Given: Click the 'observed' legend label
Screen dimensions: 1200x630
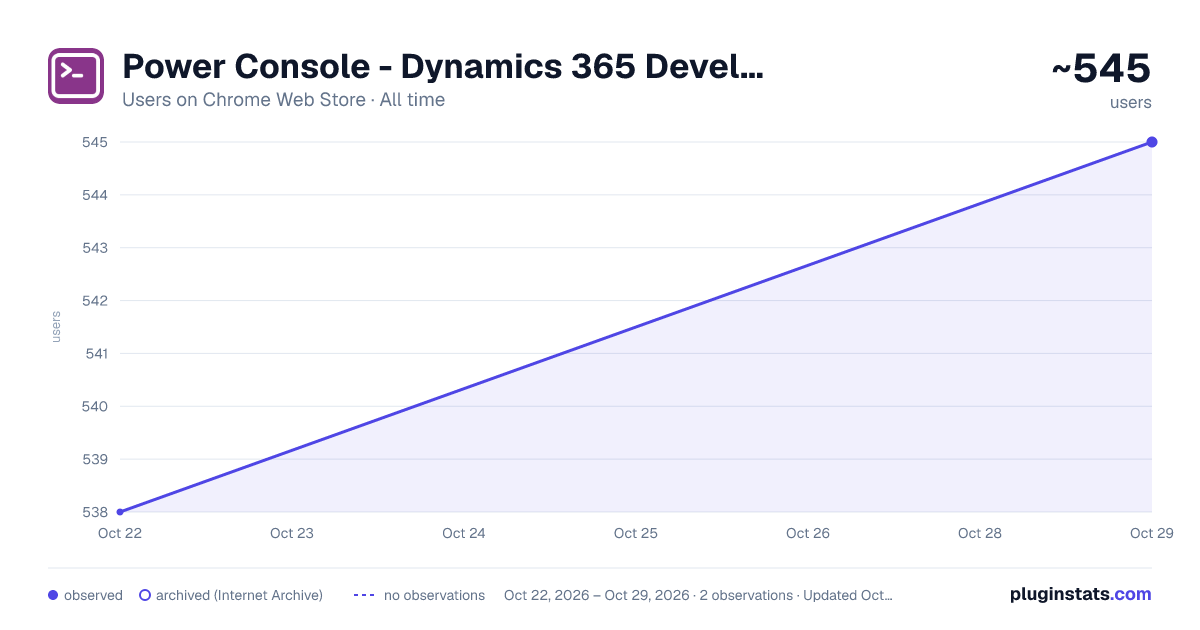Looking at the screenshot, I should click(x=93, y=595).
